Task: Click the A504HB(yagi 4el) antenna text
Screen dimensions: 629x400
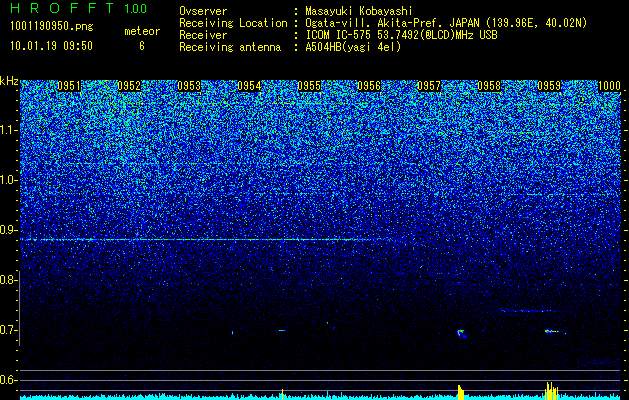Action: point(353,47)
